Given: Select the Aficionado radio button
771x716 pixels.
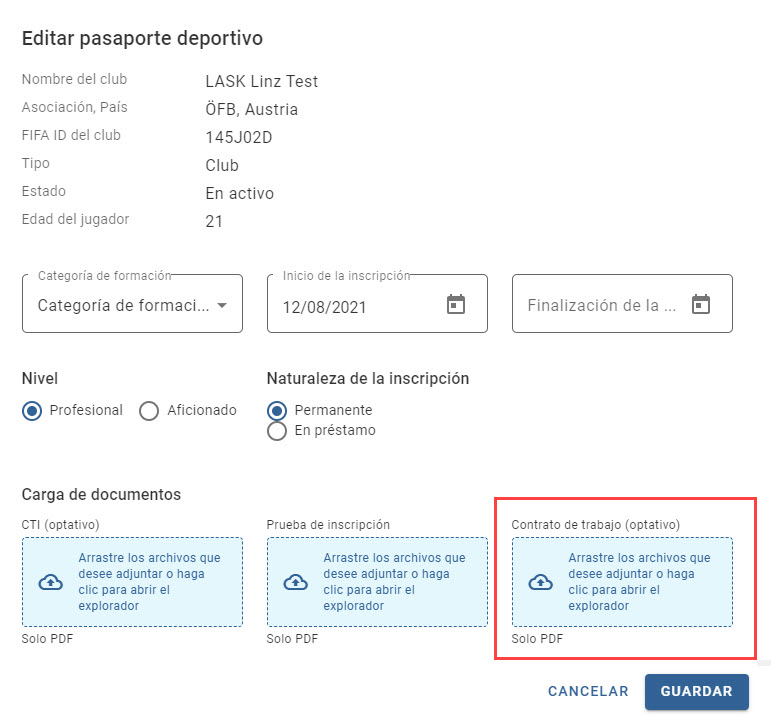Looking at the screenshot, I should click(x=149, y=411).
